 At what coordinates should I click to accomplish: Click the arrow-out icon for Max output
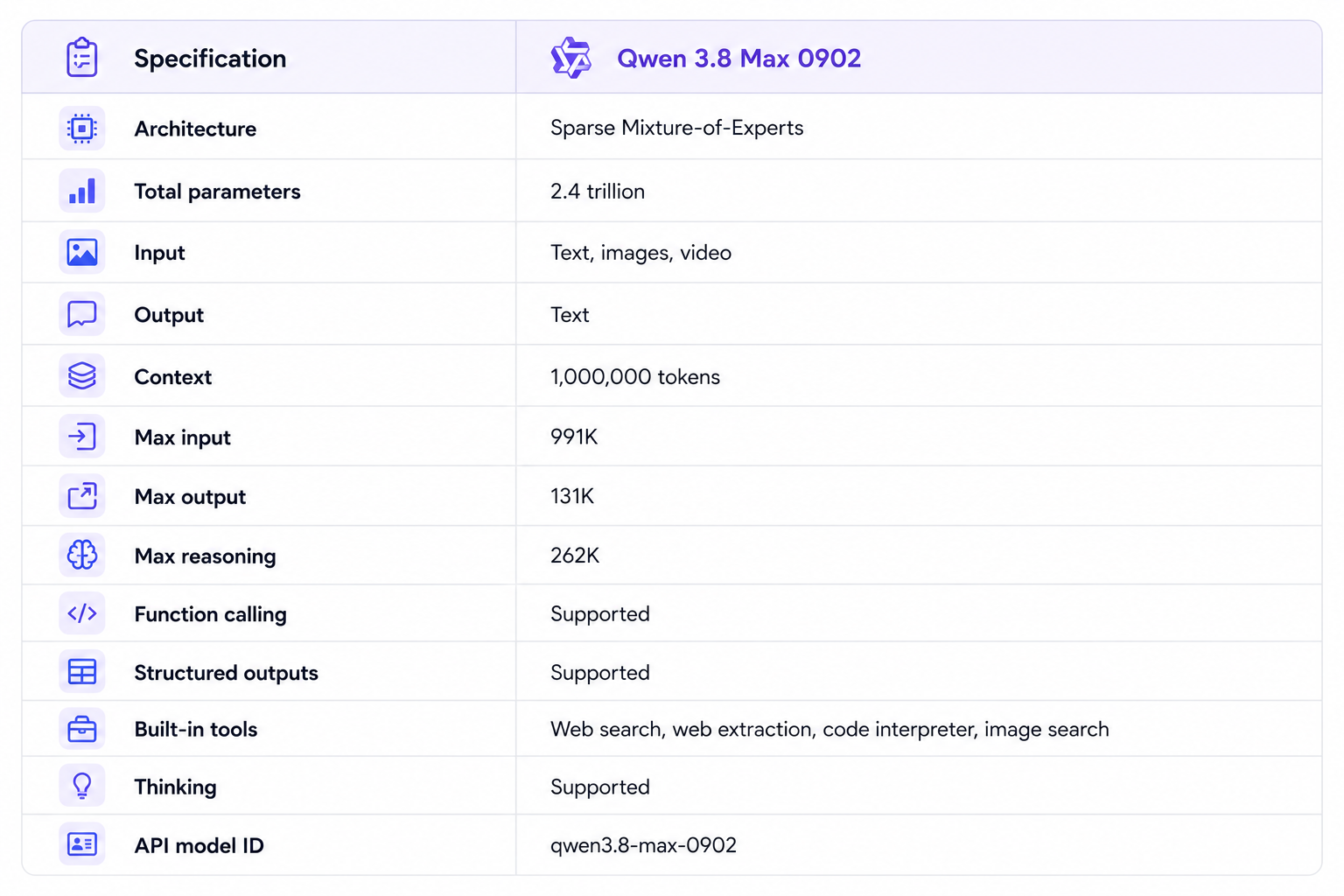(82, 496)
